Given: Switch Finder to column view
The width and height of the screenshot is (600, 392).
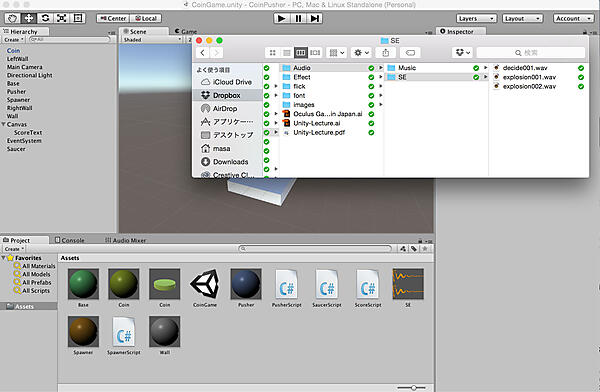Looking at the screenshot, I should click(301, 53).
